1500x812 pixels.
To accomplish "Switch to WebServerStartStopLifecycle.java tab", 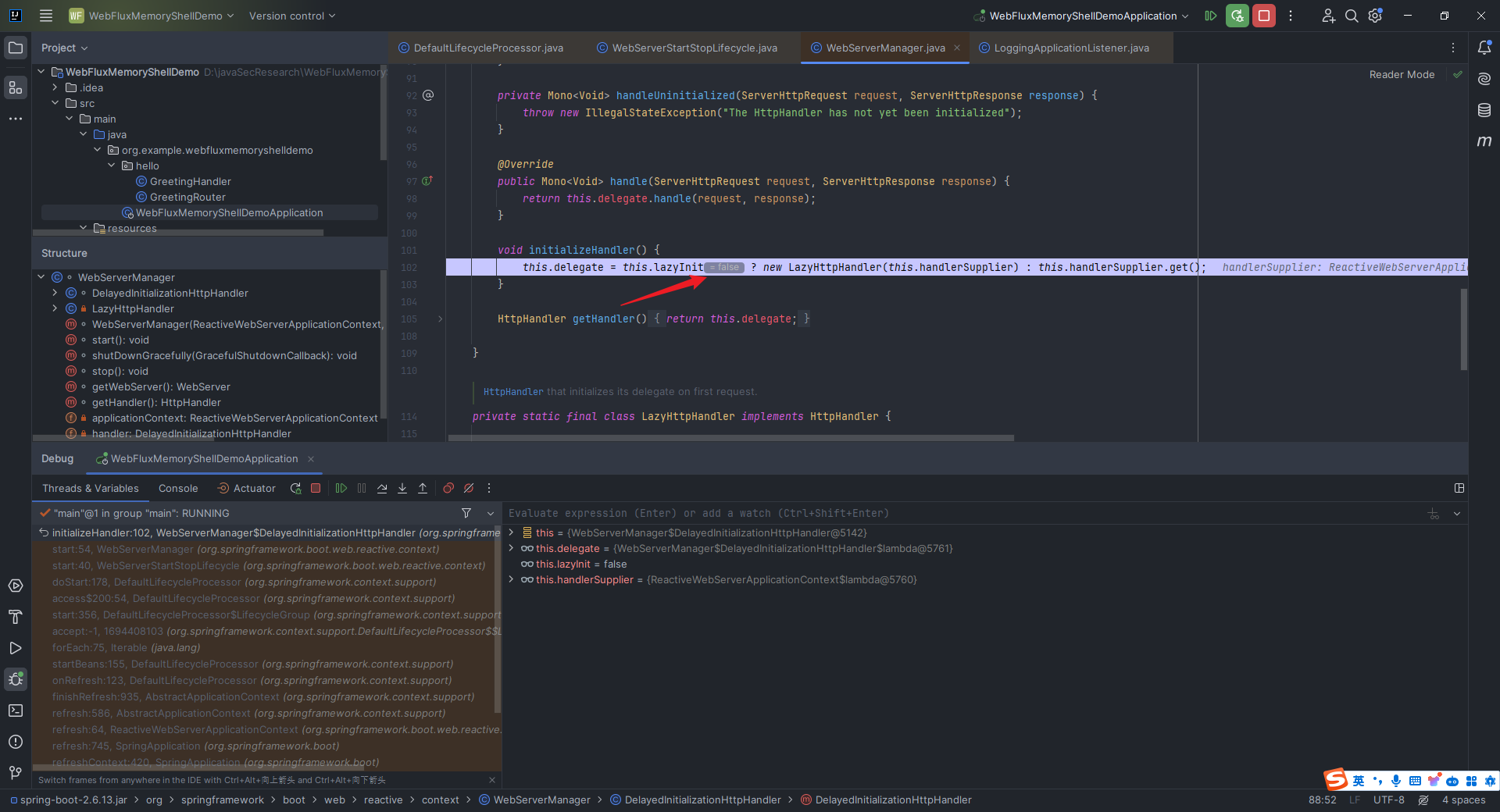I will 687,48.
